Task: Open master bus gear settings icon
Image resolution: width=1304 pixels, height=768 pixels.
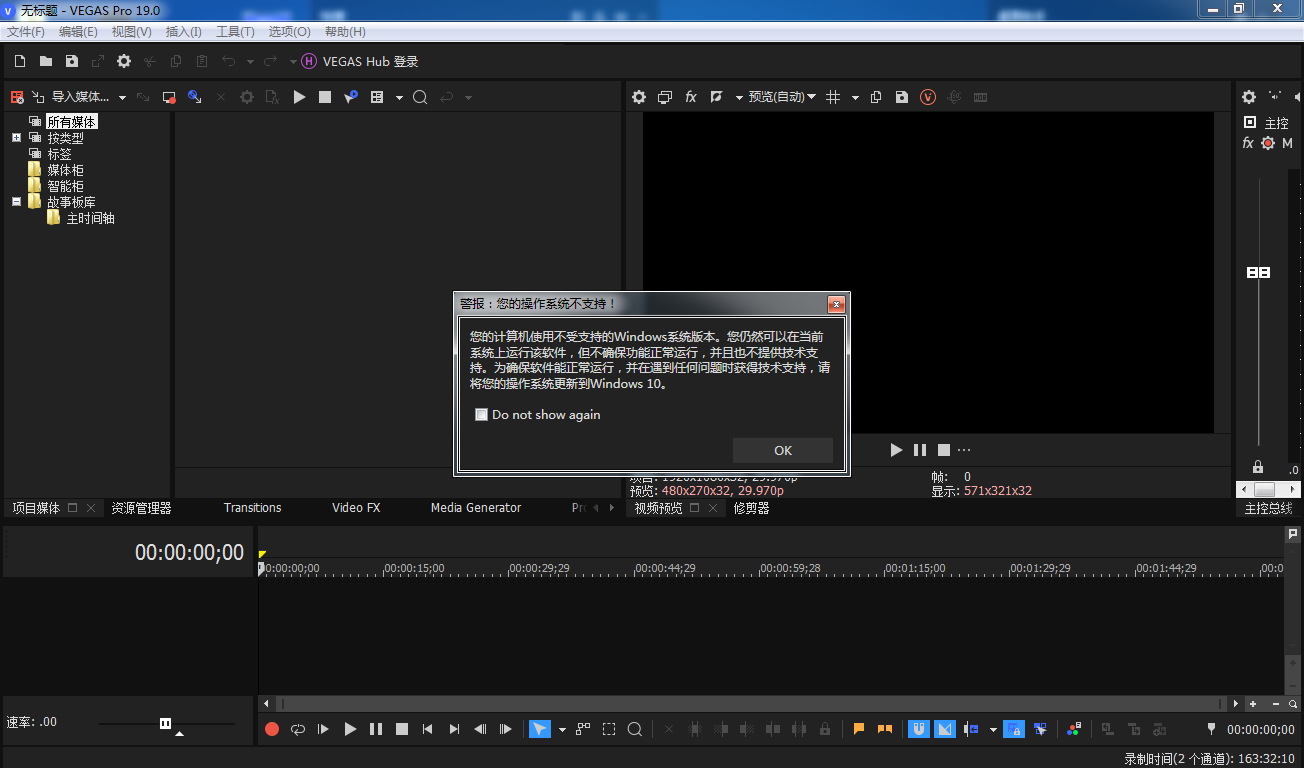Action: point(1249,97)
